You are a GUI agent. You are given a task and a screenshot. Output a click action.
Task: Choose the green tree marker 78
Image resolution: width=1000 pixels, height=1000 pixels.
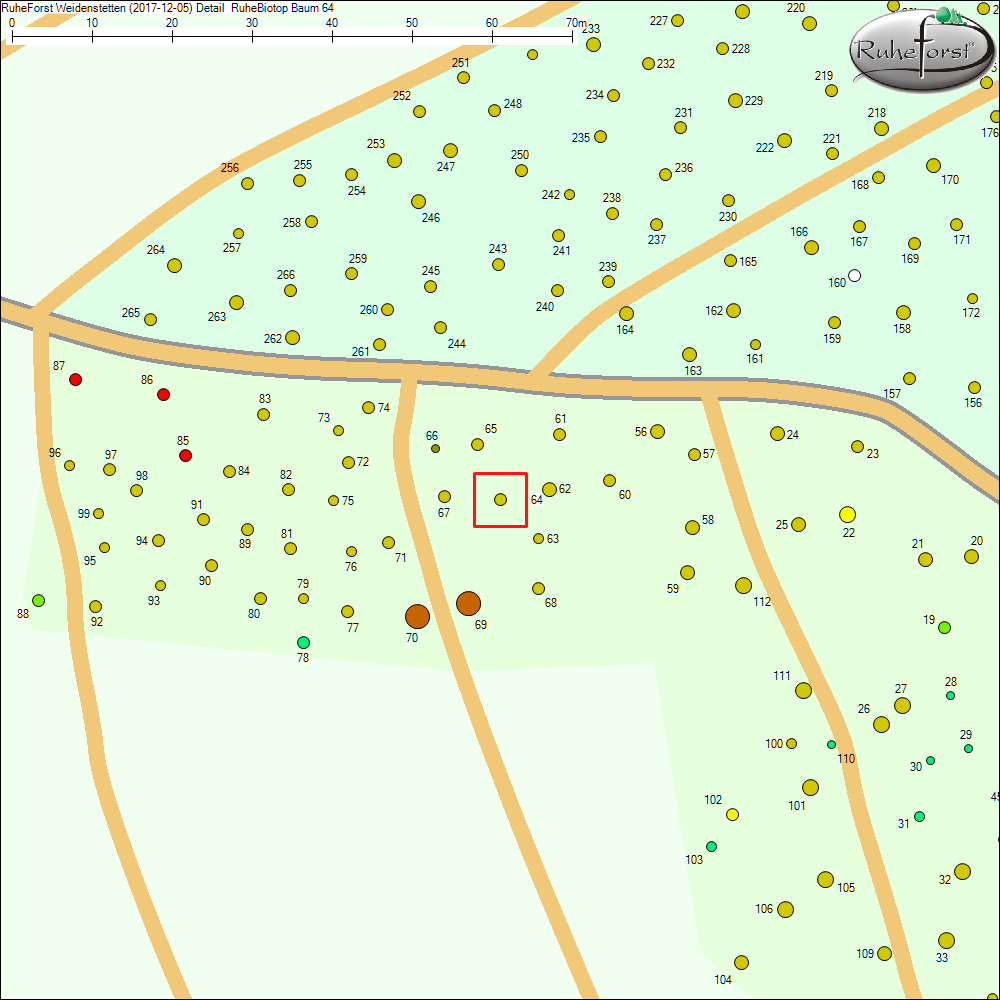click(303, 642)
